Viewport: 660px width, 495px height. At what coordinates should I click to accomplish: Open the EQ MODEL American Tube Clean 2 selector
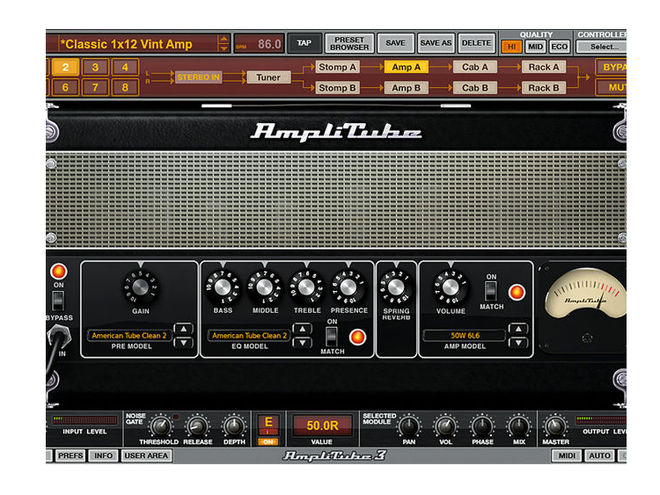[249, 335]
